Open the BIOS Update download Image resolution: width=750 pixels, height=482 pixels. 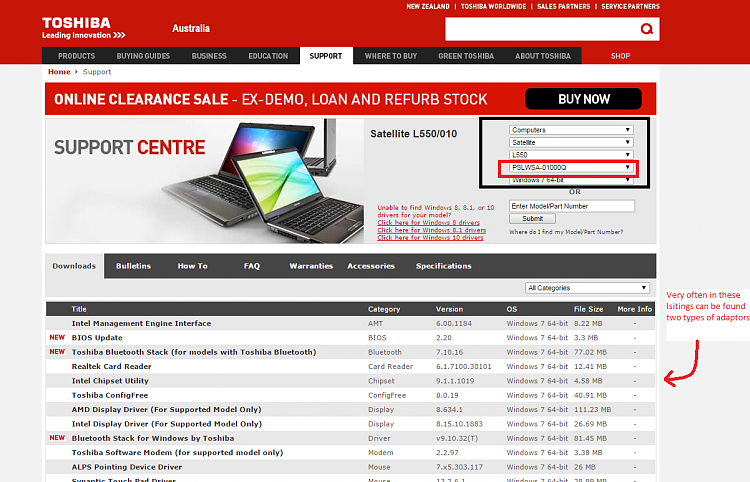coord(97,338)
